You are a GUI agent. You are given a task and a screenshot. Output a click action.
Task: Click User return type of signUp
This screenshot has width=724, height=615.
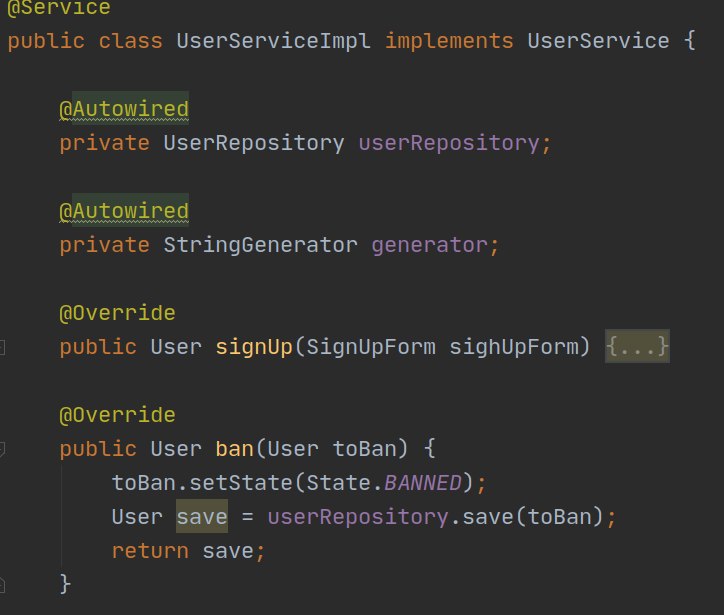click(x=176, y=347)
